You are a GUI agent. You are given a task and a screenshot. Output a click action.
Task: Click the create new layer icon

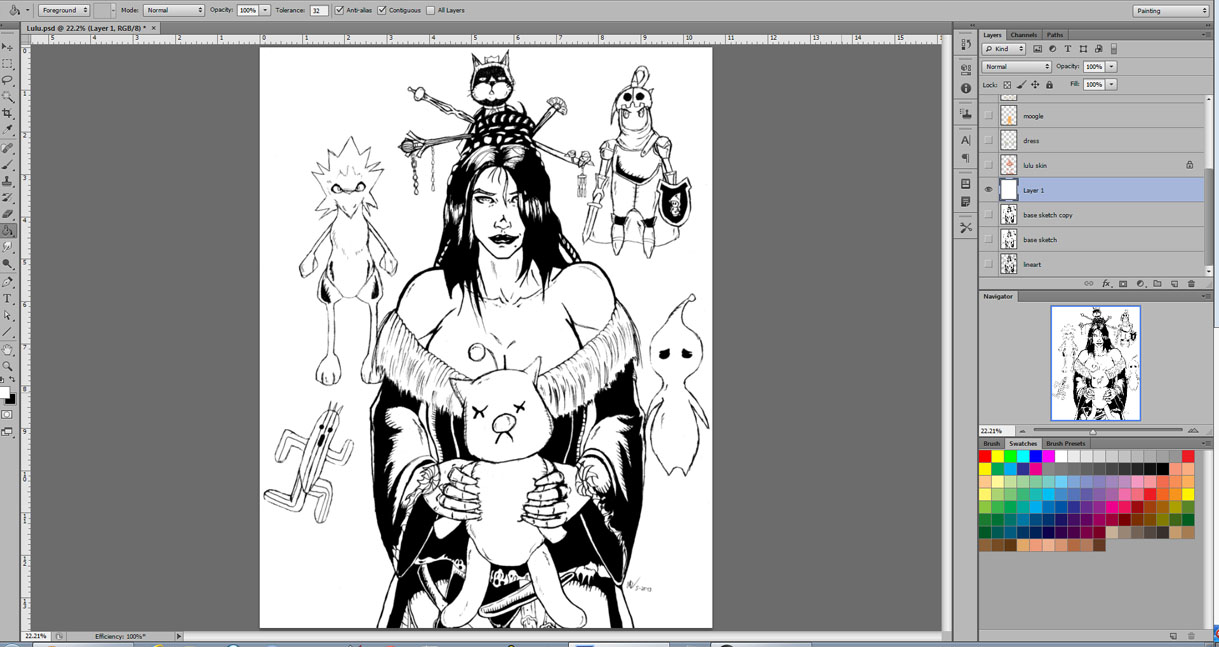point(1174,284)
